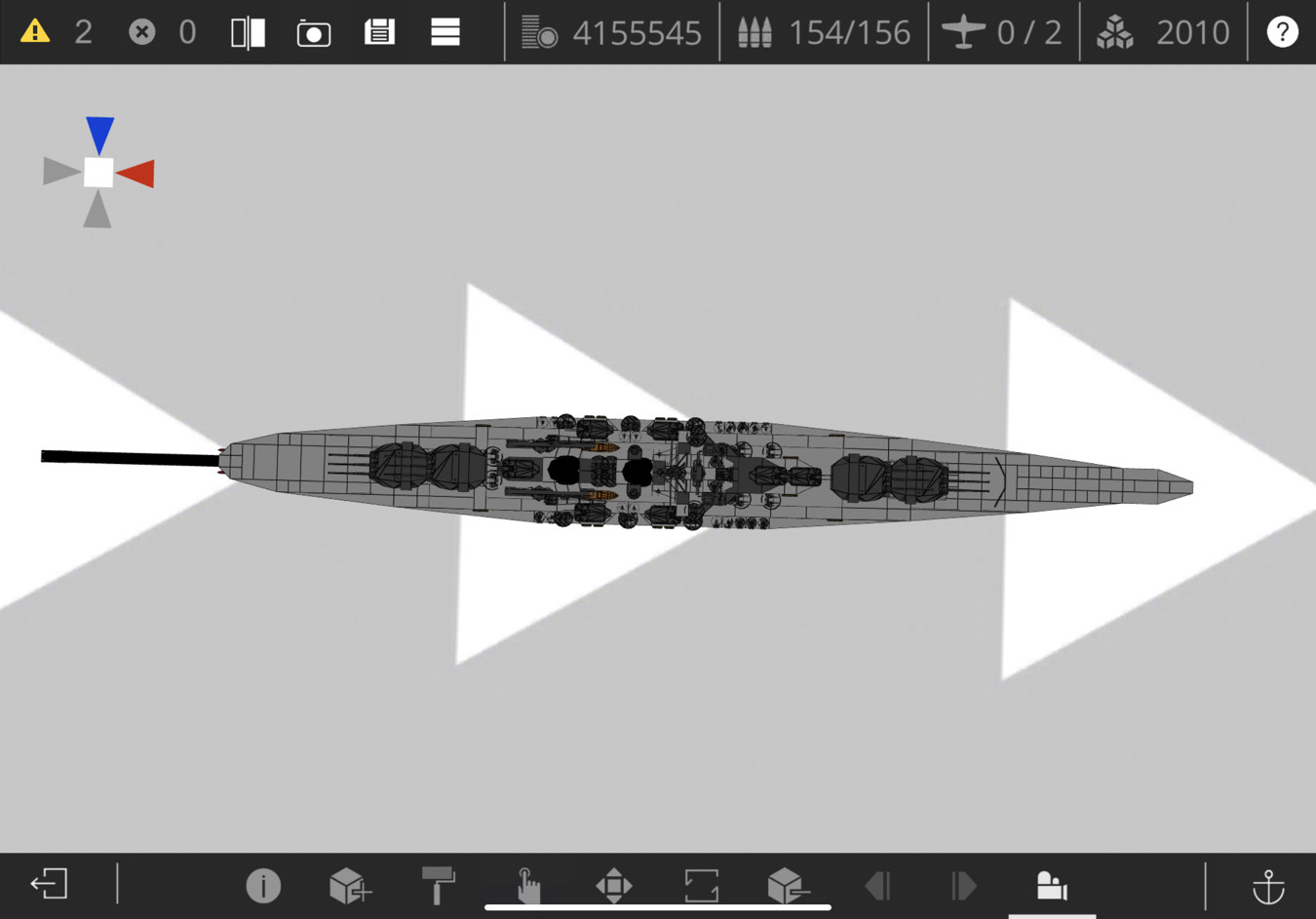Select the paint roller tool
This screenshot has width=1316, height=919.
[x=438, y=885]
